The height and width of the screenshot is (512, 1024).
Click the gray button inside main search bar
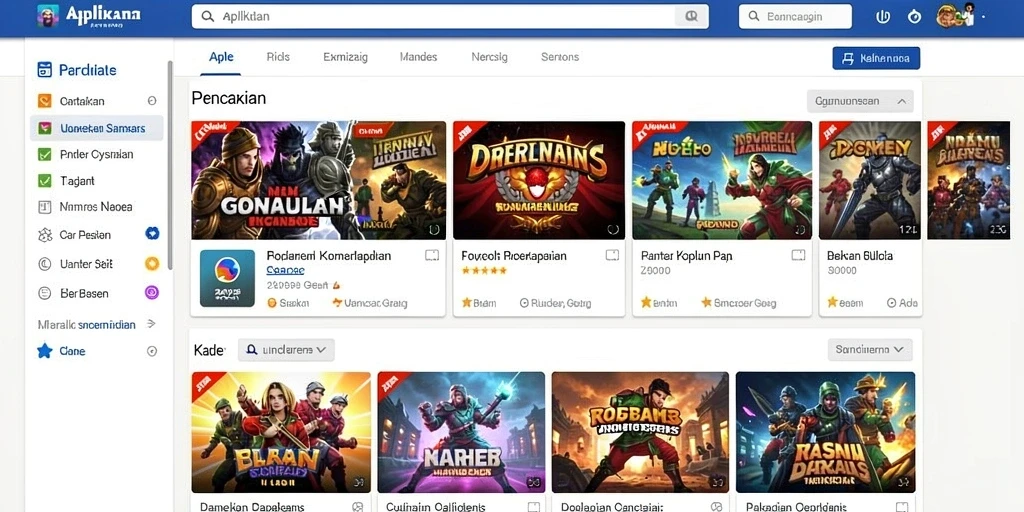(690, 16)
